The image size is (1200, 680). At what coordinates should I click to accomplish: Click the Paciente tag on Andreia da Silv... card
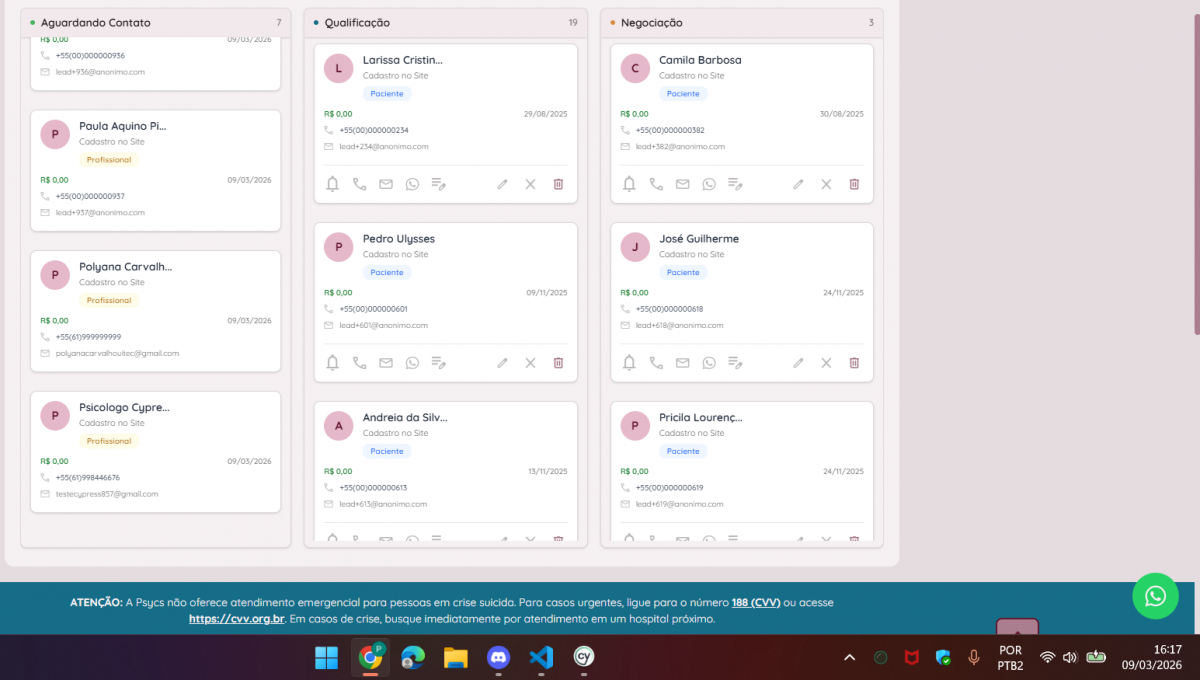point(387,451)
